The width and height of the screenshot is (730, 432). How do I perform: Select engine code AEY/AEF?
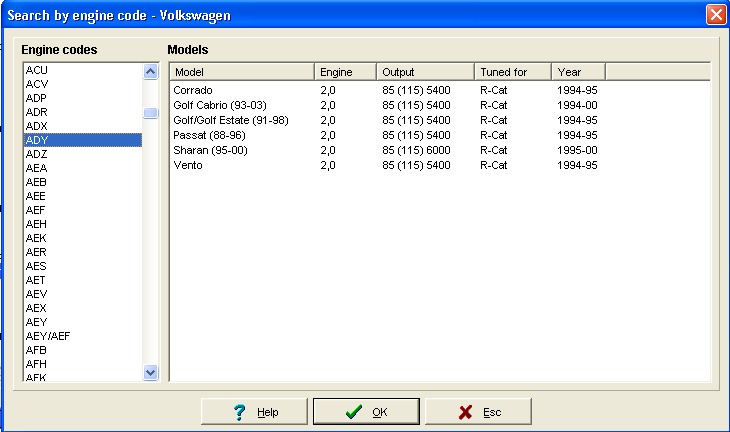point(83,336)
